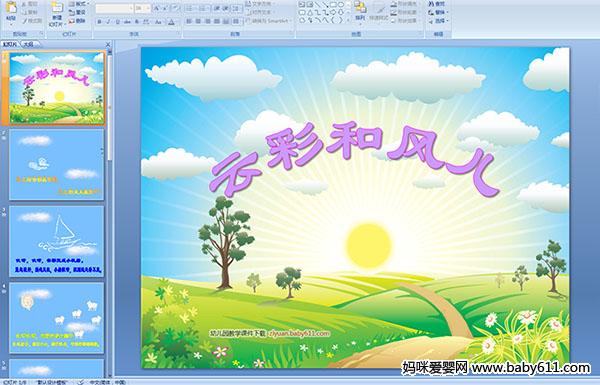Select slide 2 thumbnail with clouds
Image resolution: width=600 pixels, height=385 pixels.
pos(57,165)
